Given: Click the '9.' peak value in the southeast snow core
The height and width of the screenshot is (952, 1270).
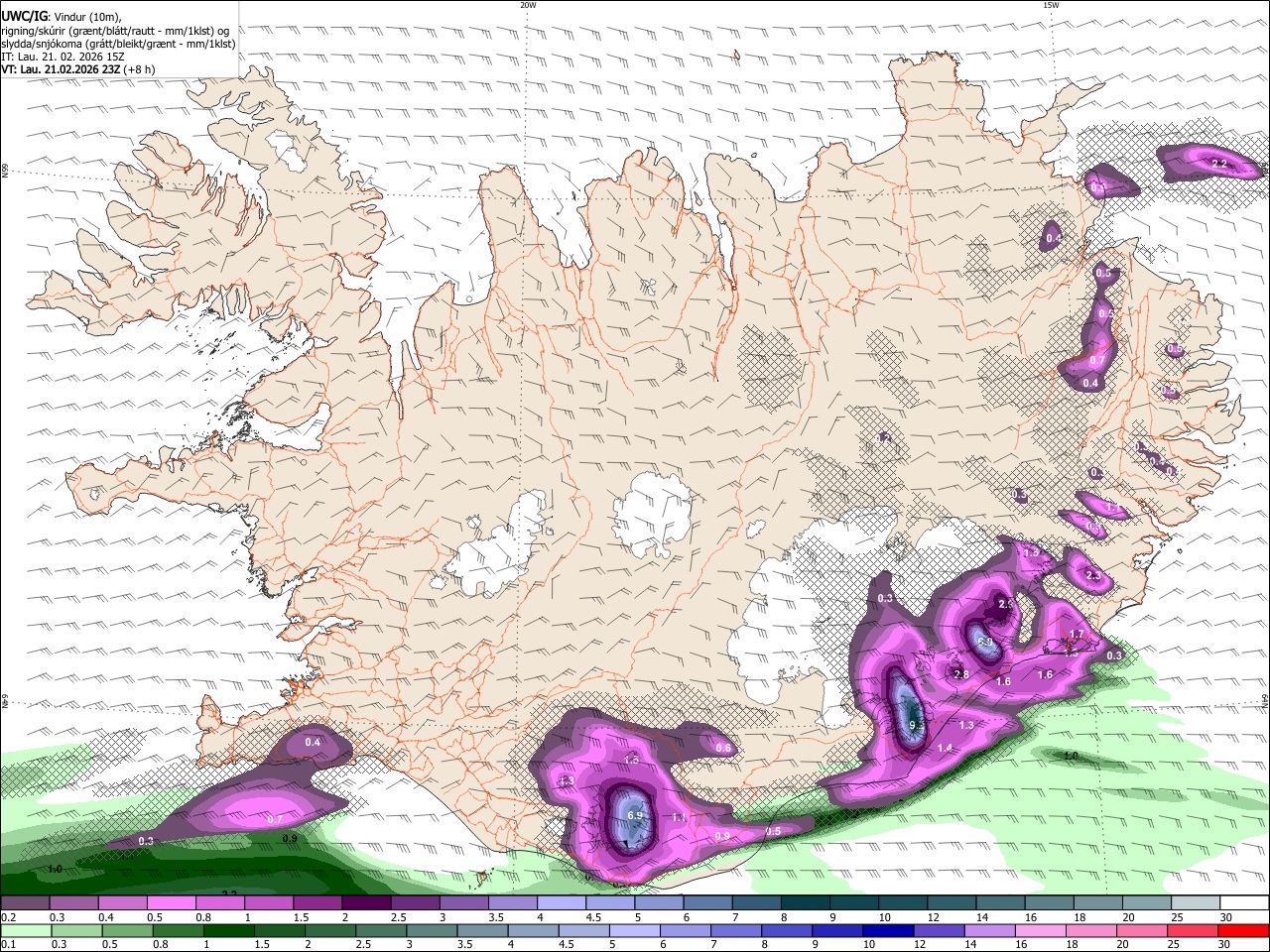Looking at the screenshot, I should (915, 726).
